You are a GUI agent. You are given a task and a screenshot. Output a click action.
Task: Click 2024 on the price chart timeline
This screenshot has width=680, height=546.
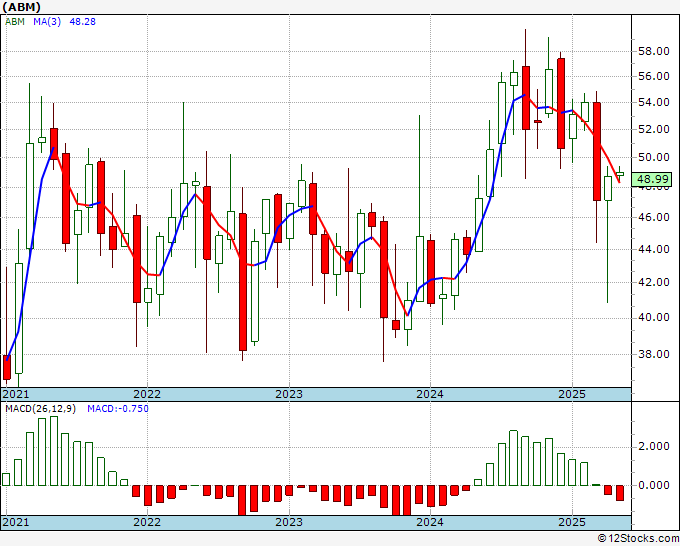(430, 394)
